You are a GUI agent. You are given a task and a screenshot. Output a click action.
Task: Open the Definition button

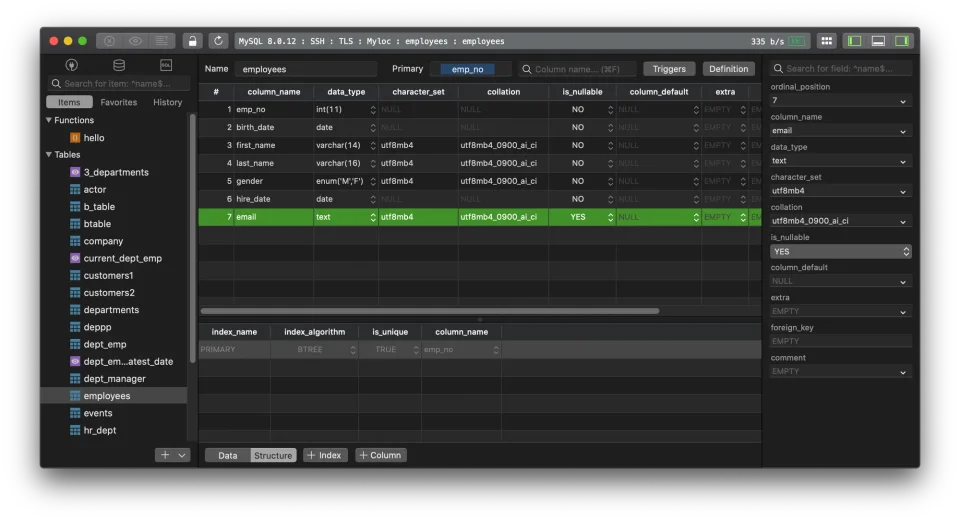pos(729,69)
